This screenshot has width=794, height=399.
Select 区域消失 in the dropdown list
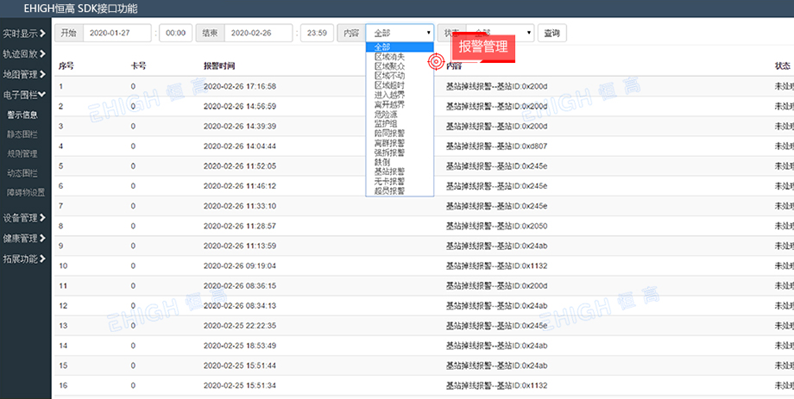(400, 57)
